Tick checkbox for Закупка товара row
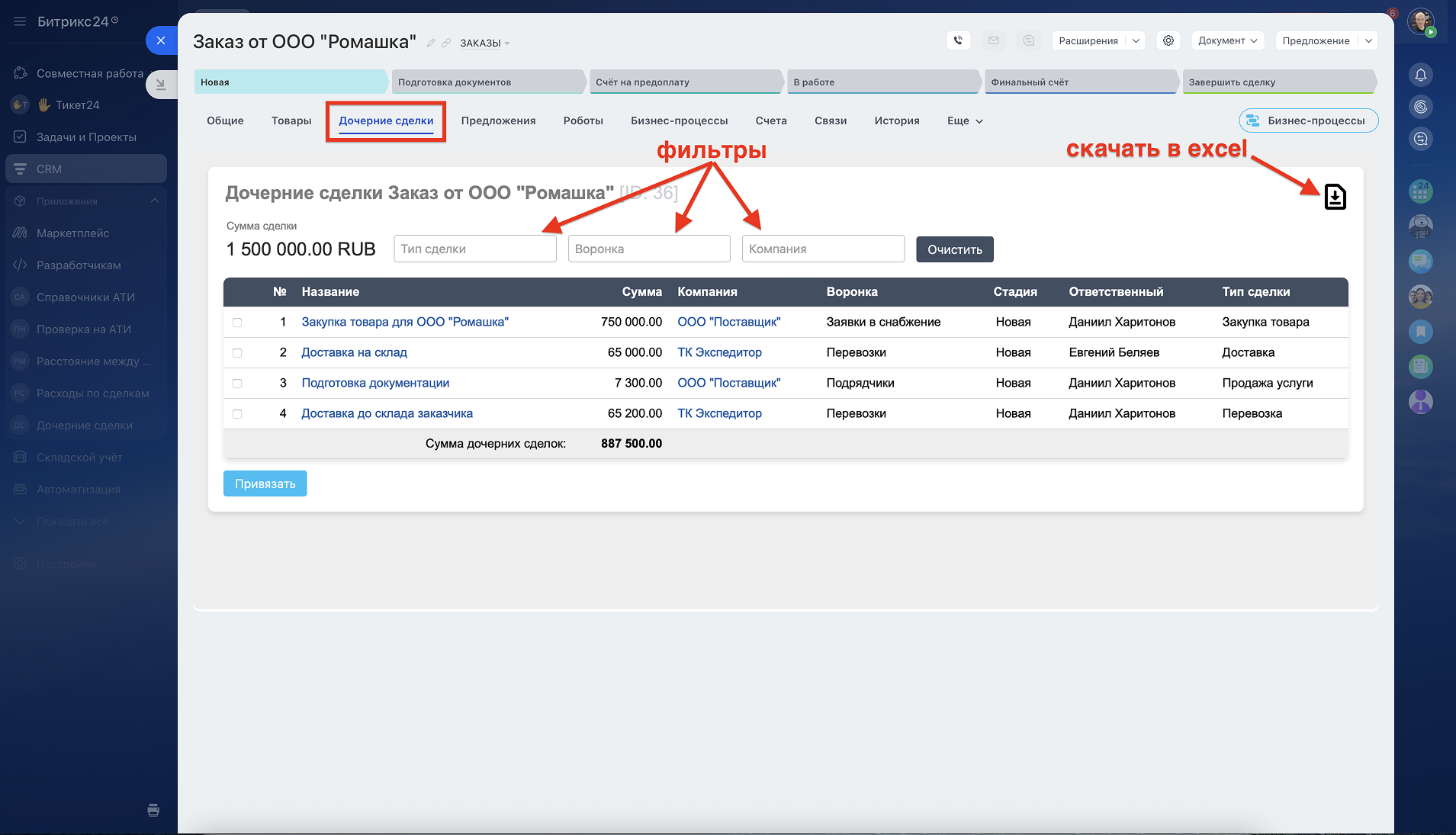The image size is (1456, 835). [x=237, y=323]
